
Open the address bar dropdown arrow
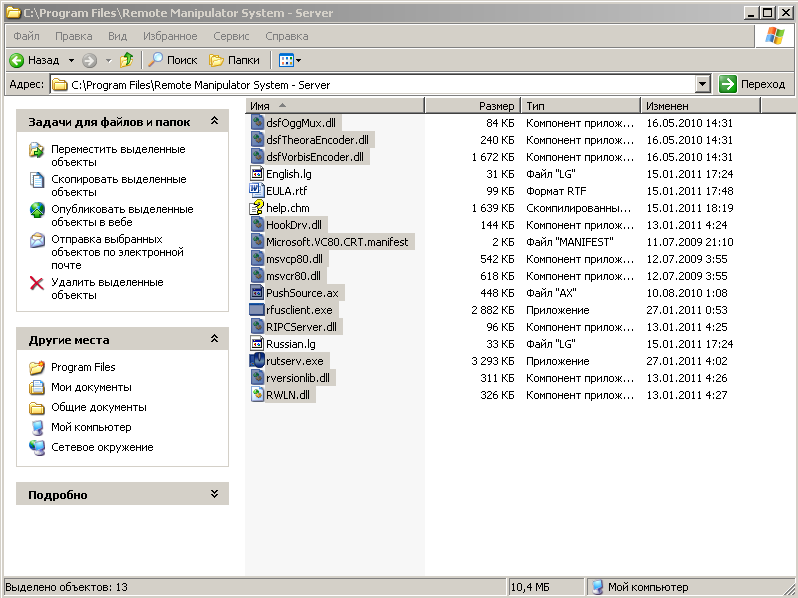(x=703, y=84)
